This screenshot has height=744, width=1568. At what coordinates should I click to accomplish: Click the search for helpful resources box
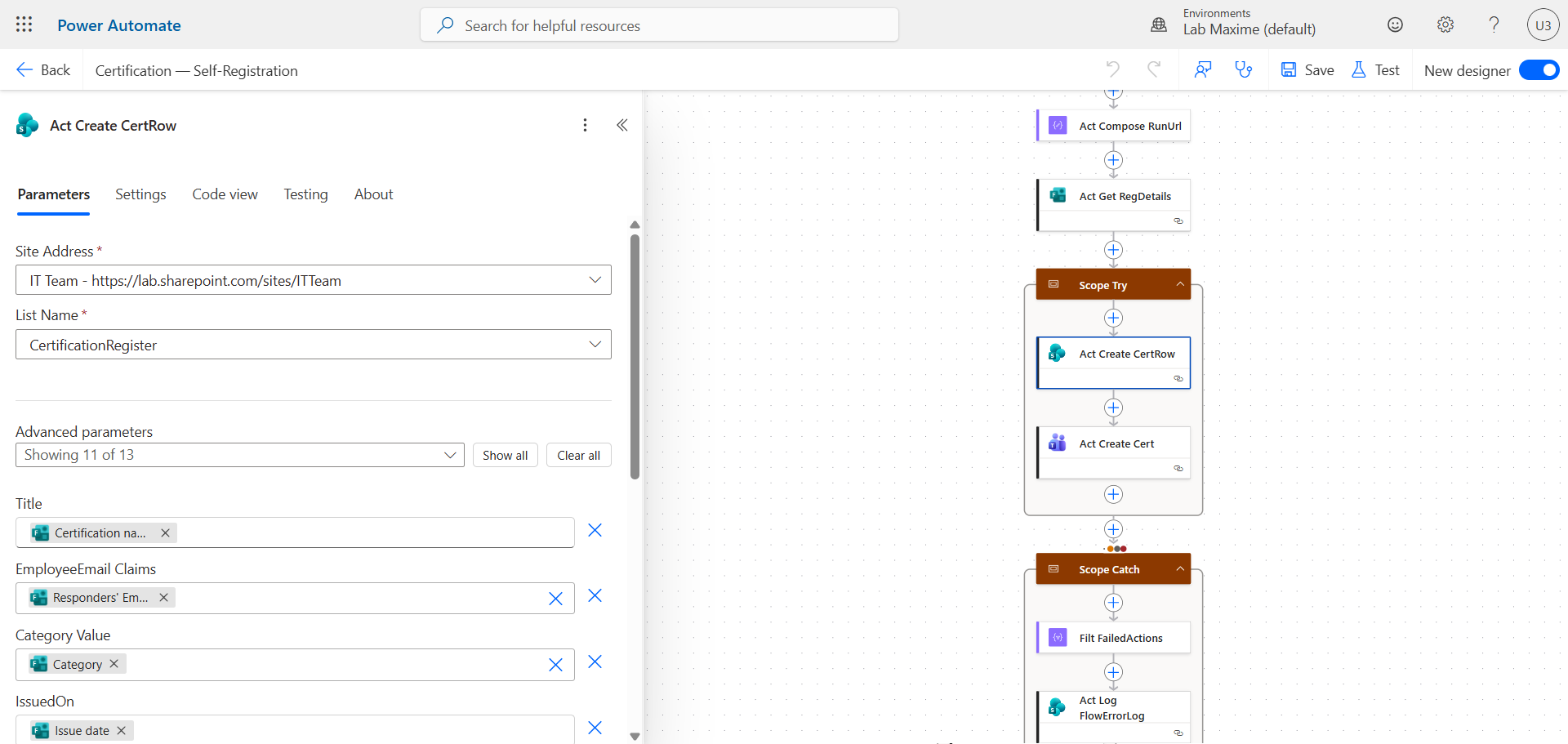tap(659, 25)
